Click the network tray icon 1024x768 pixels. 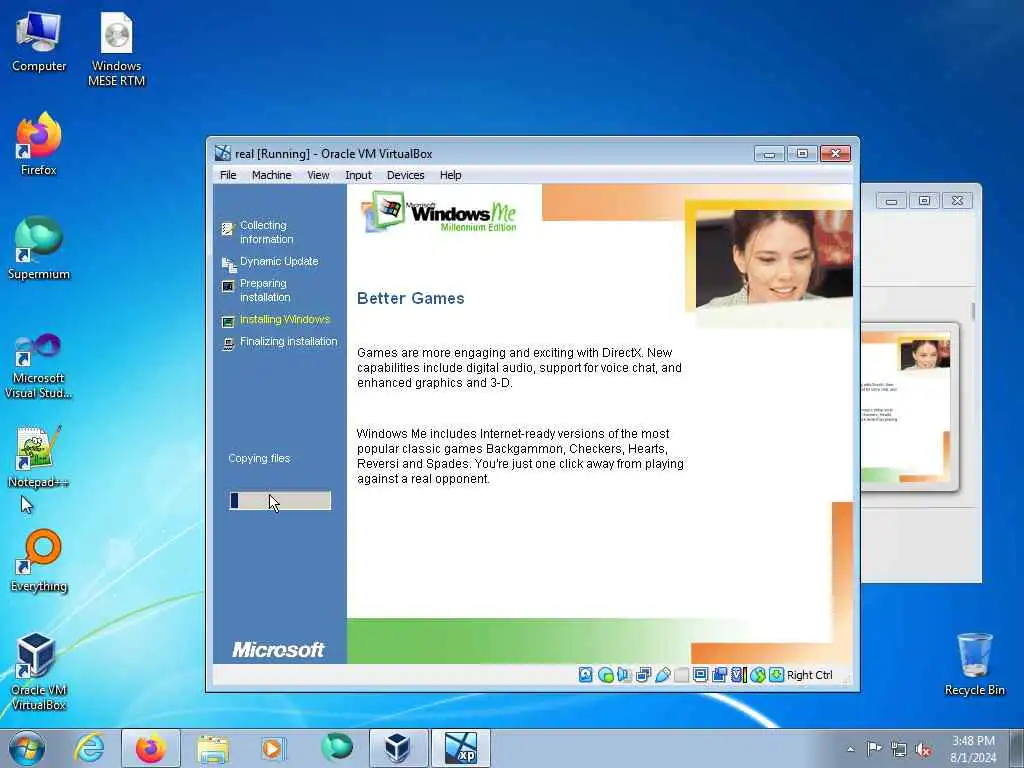(x=899, y=749)
